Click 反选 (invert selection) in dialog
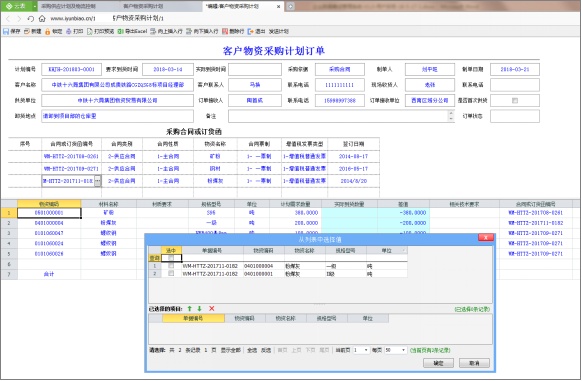 click(x=266, y=351)
